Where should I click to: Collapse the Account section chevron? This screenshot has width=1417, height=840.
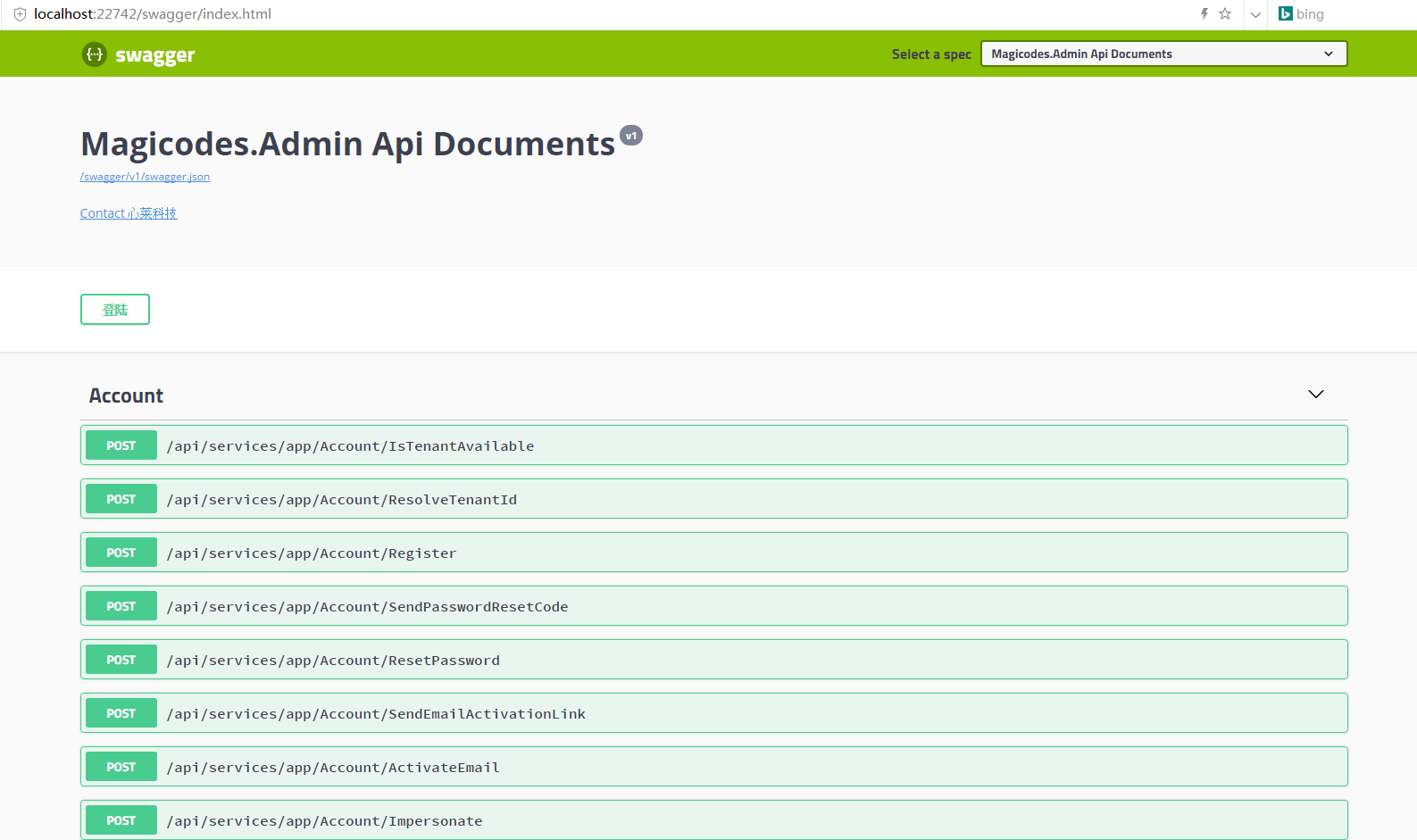[1315, 395]
